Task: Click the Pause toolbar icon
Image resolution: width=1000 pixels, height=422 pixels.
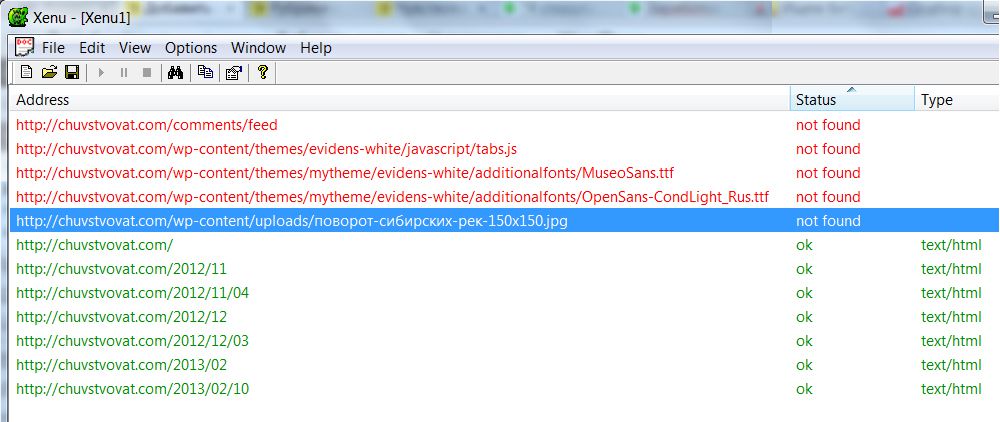Action: pos(124,73)
